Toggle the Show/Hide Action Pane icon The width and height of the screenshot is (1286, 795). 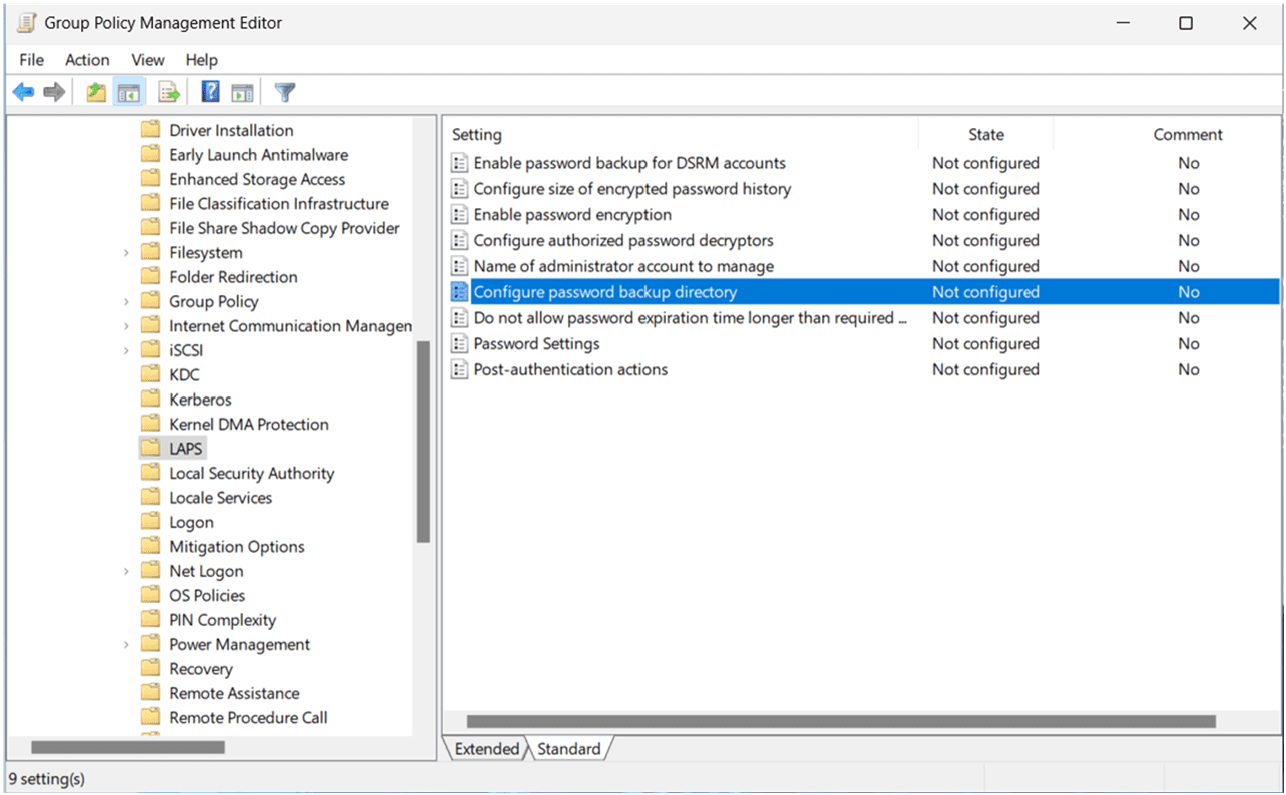tap(242, 91)
